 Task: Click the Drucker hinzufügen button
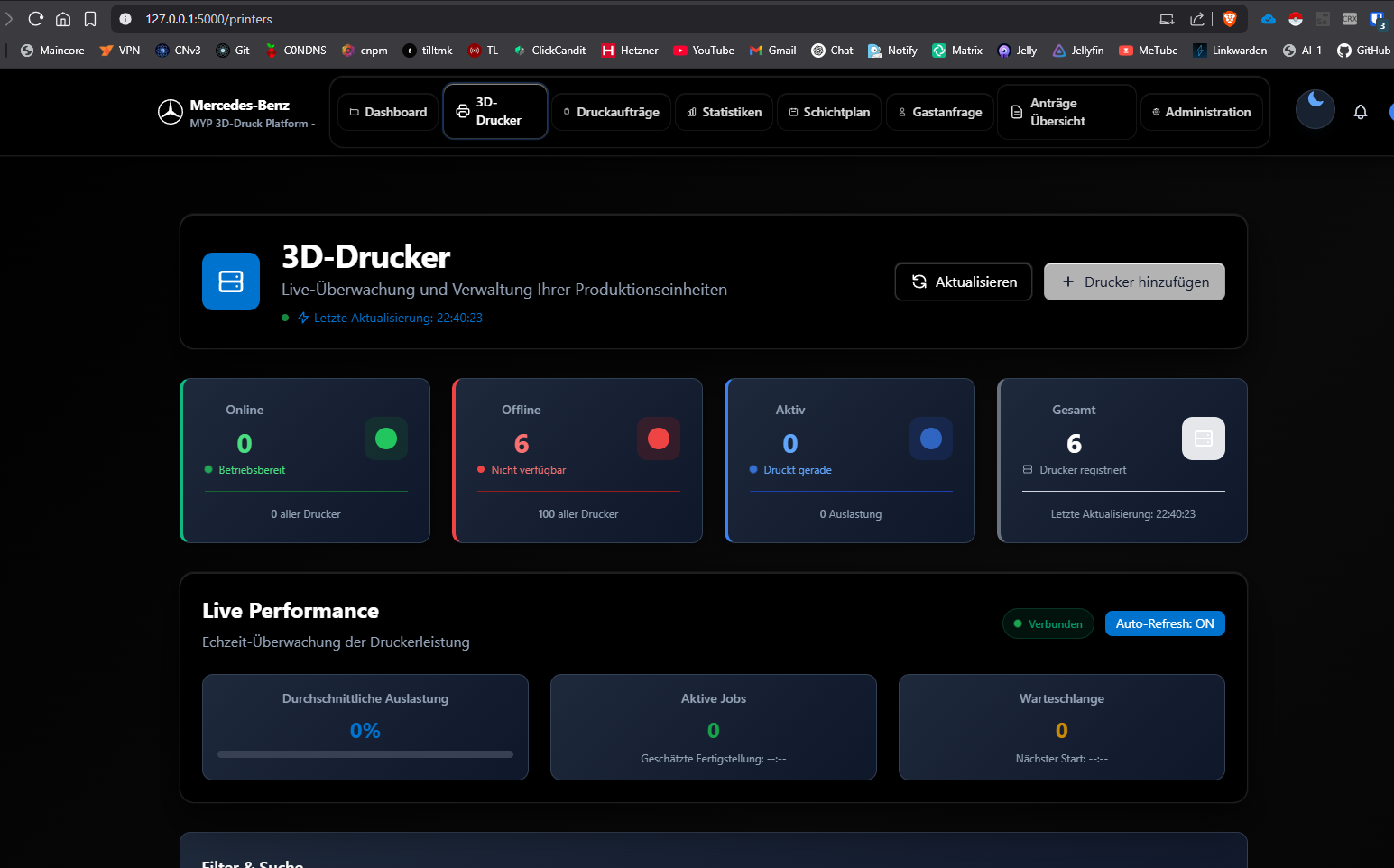(1134, 282)
